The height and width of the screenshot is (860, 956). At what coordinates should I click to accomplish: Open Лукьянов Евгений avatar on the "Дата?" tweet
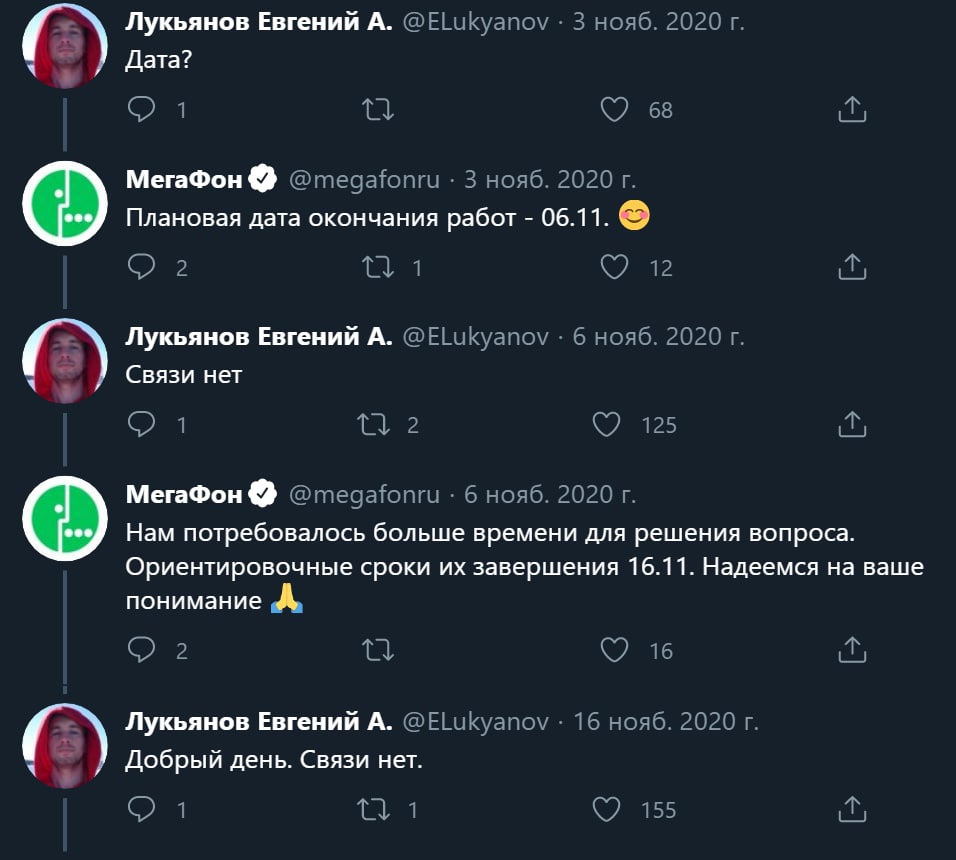[65, 45]
